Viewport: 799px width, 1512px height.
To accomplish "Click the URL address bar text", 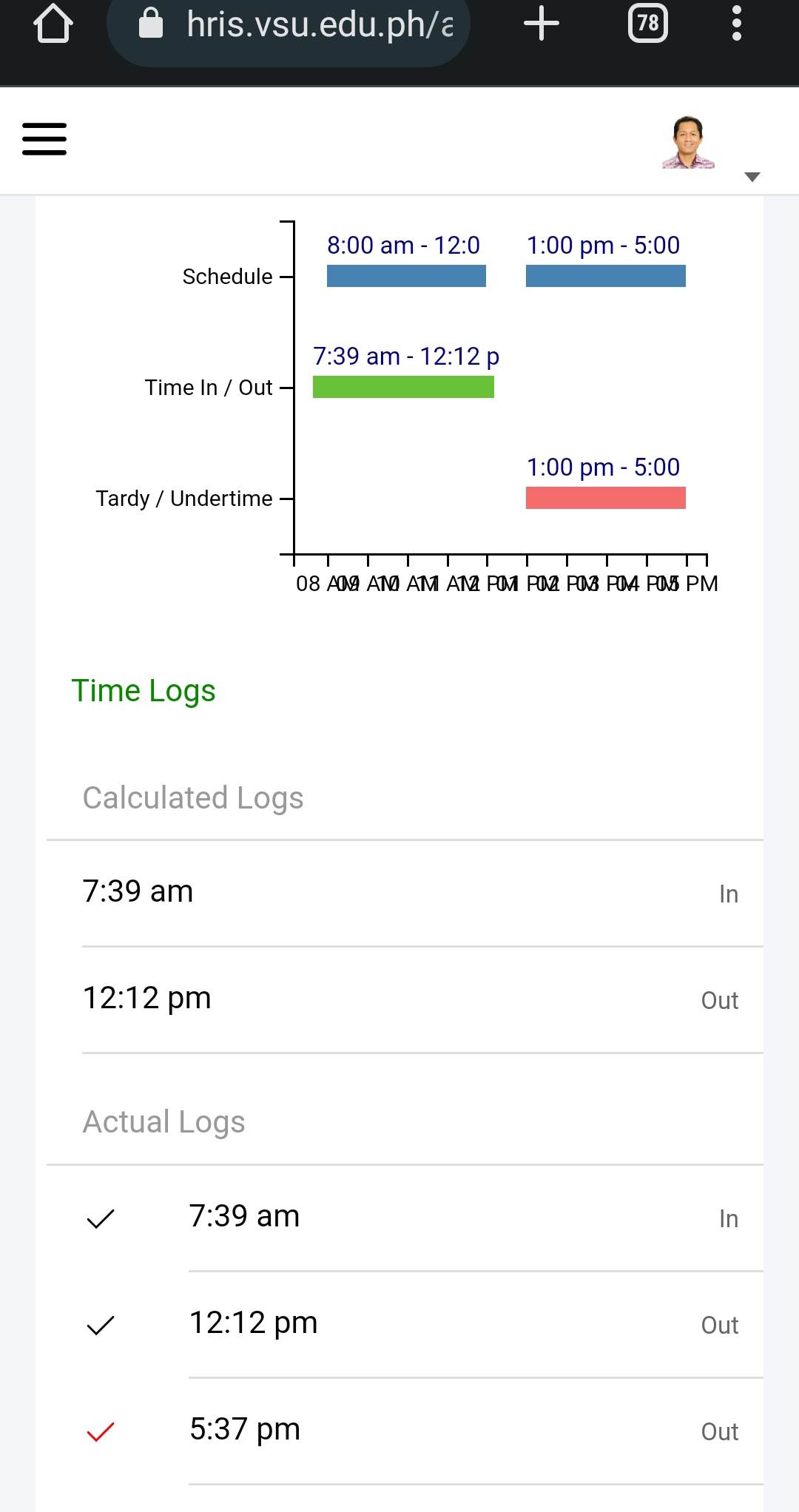I will coord(320,25).
